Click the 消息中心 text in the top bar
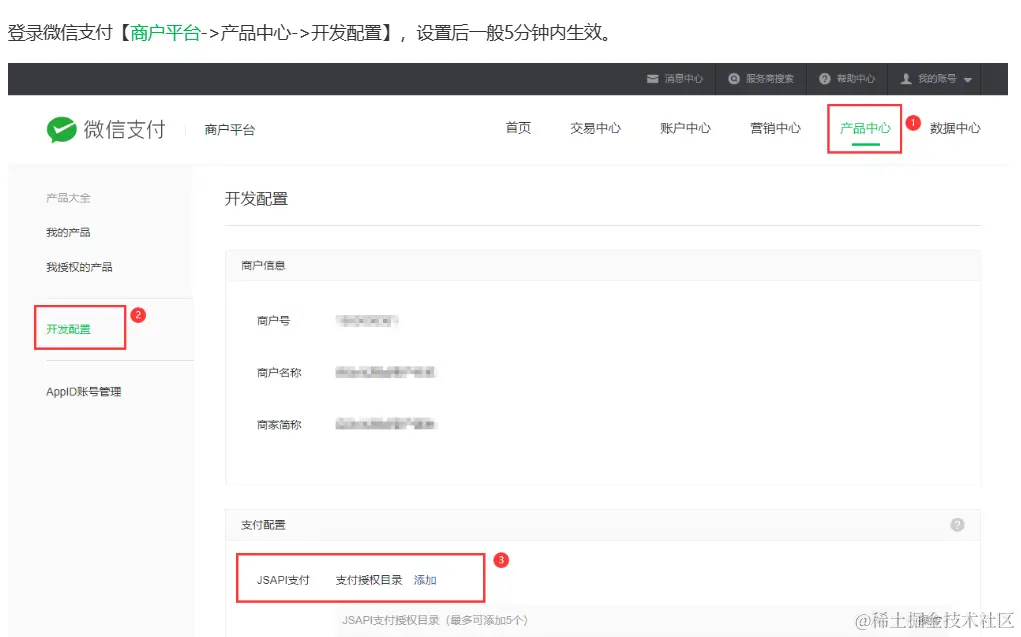 tap(684, 79)
